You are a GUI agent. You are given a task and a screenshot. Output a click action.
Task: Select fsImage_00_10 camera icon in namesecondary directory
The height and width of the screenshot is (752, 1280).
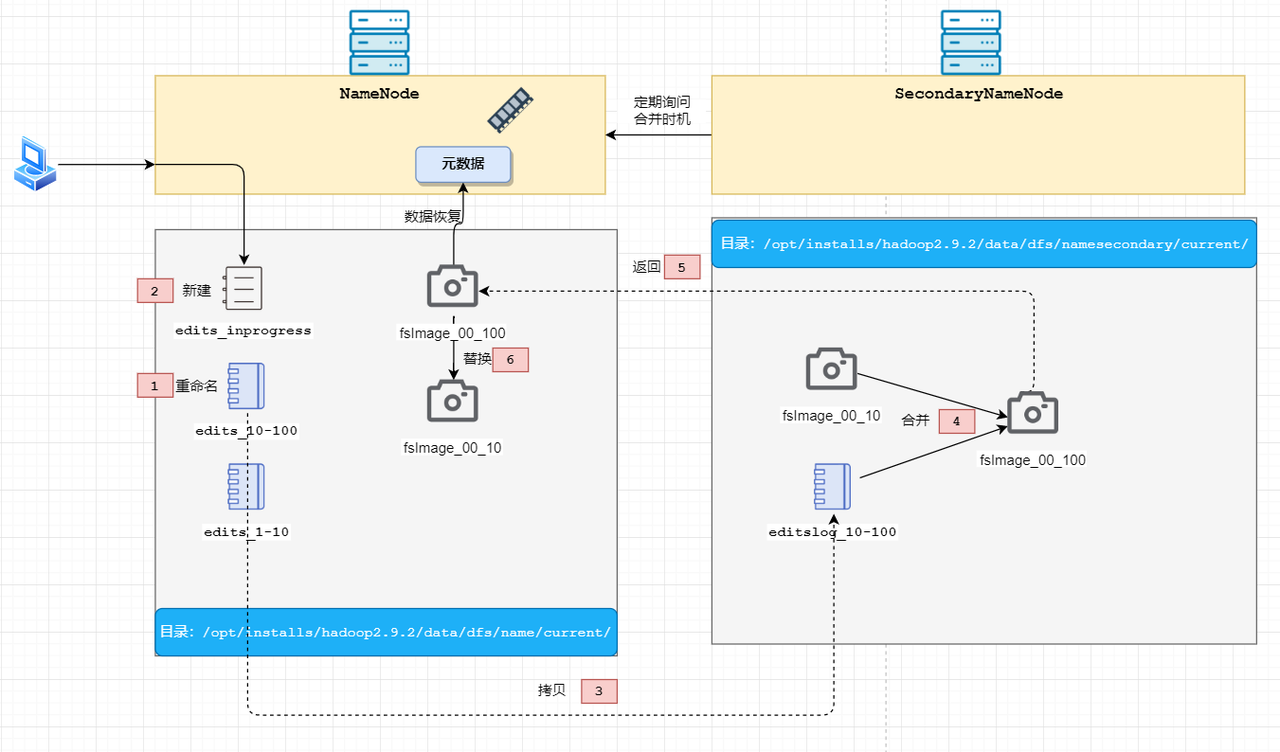click(x=832, y=369)
